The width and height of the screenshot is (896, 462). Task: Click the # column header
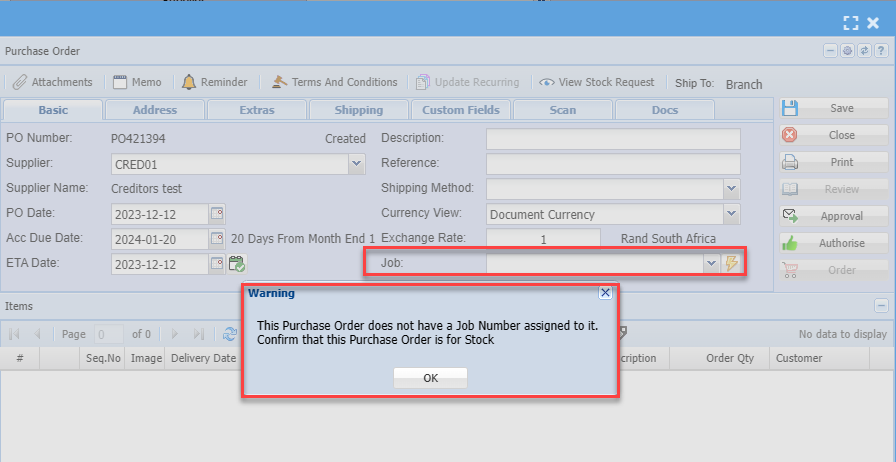(x=20, y=359)
